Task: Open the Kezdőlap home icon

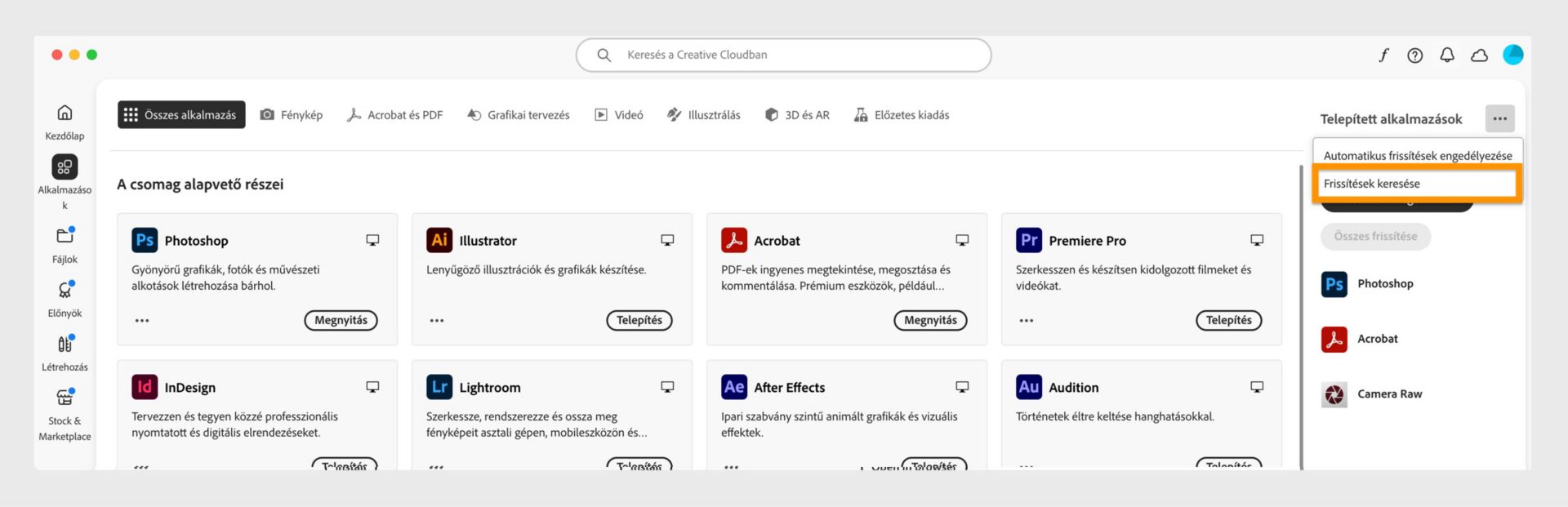Action: 65,113
